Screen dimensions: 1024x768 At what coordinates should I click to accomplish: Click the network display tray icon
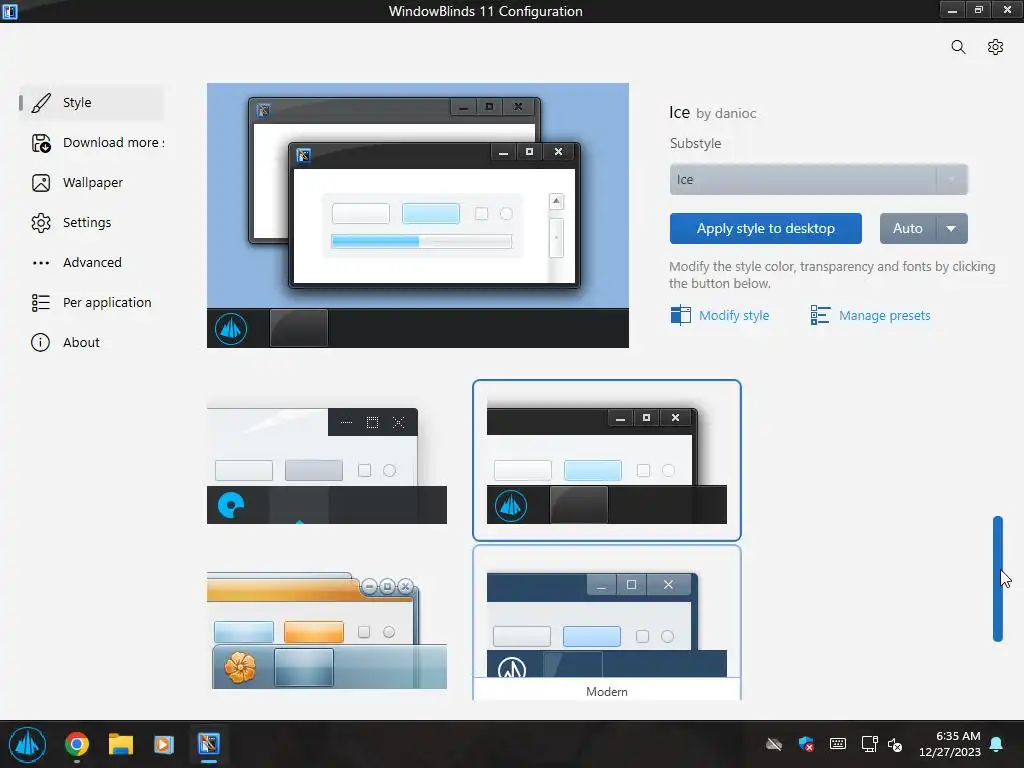point(869,744)
